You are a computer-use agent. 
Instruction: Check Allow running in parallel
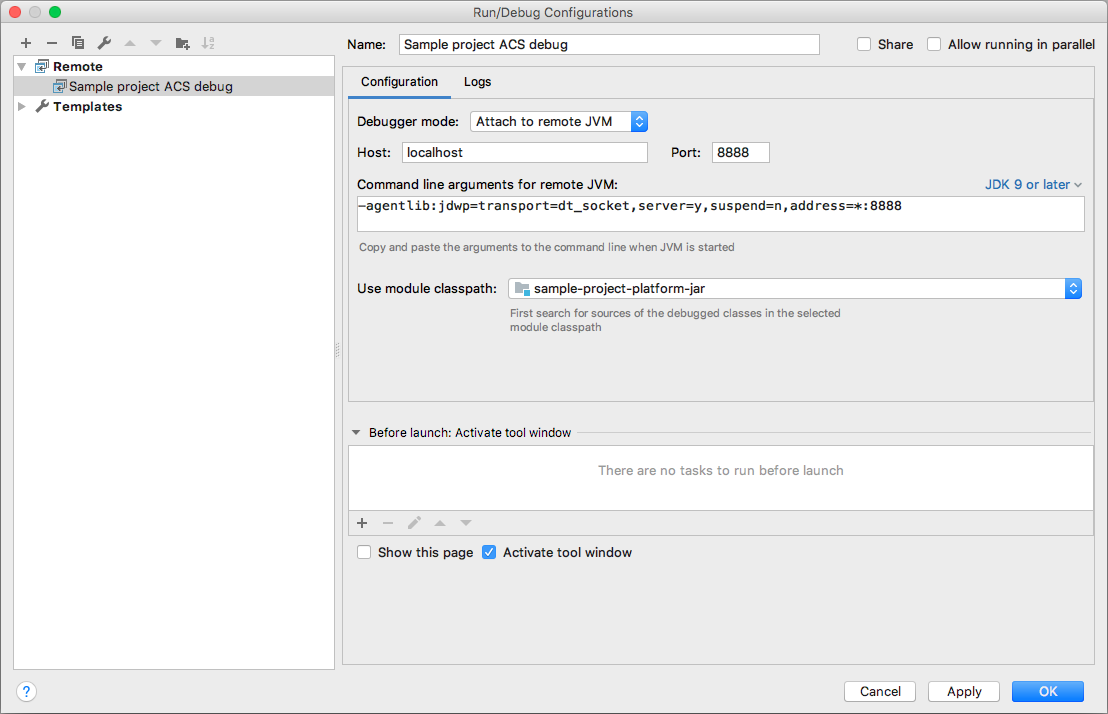(934, 44)
